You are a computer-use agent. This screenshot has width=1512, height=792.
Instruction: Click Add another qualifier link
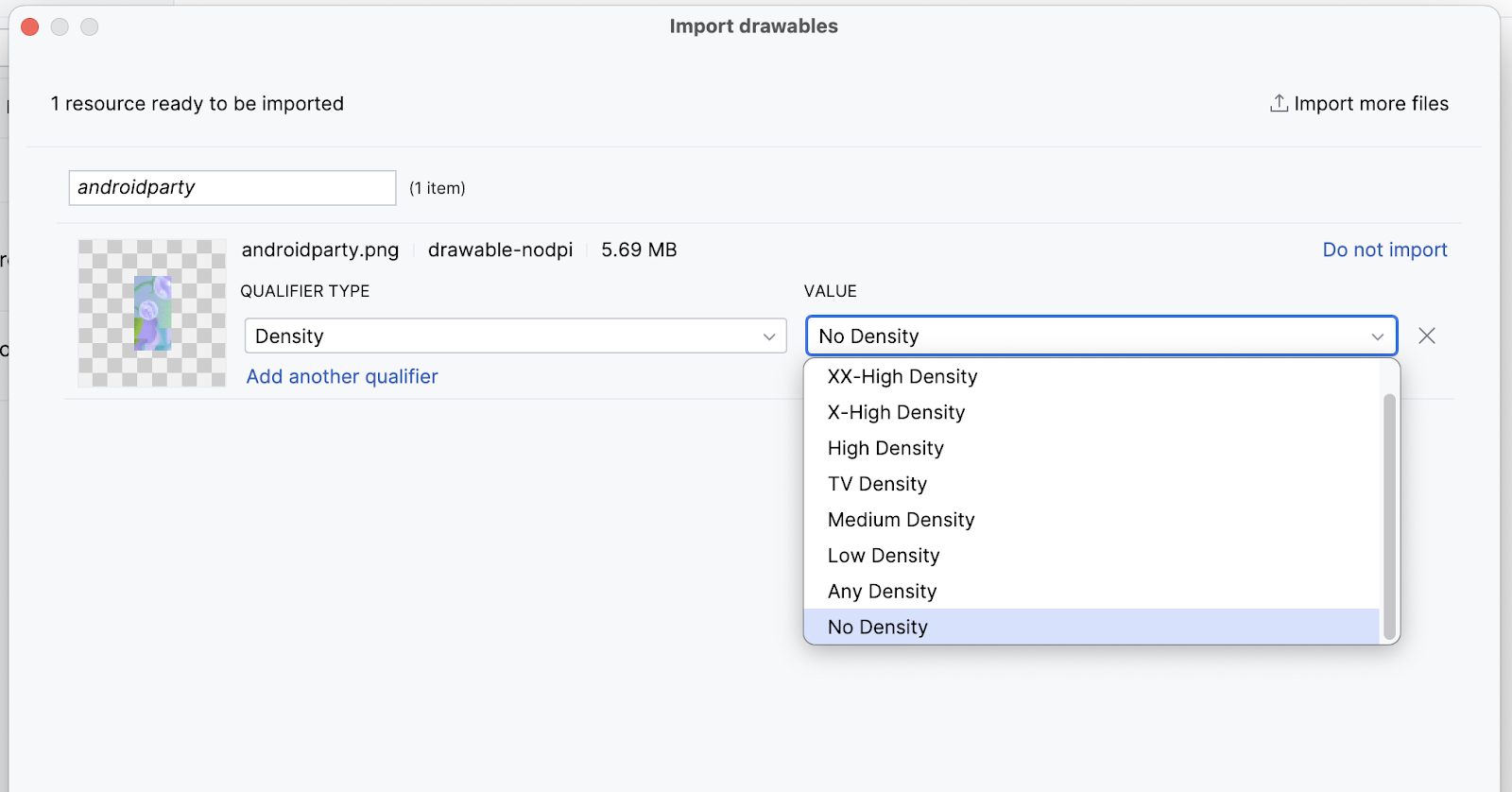point(342,376)
